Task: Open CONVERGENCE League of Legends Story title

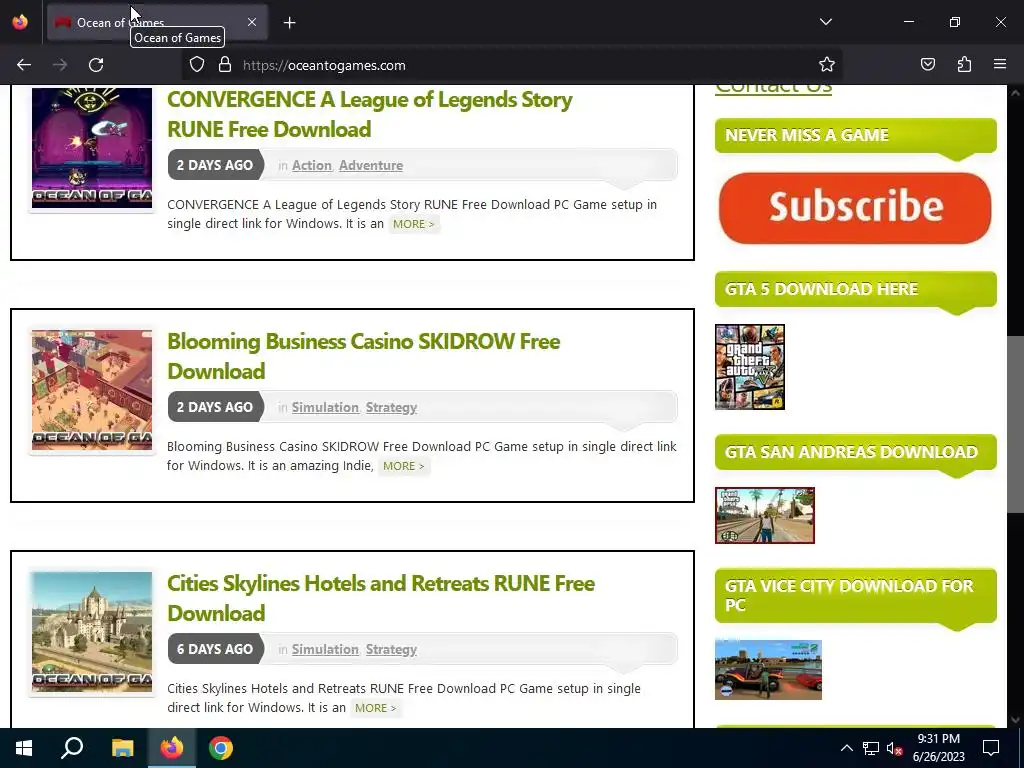Action: (370, 114)
